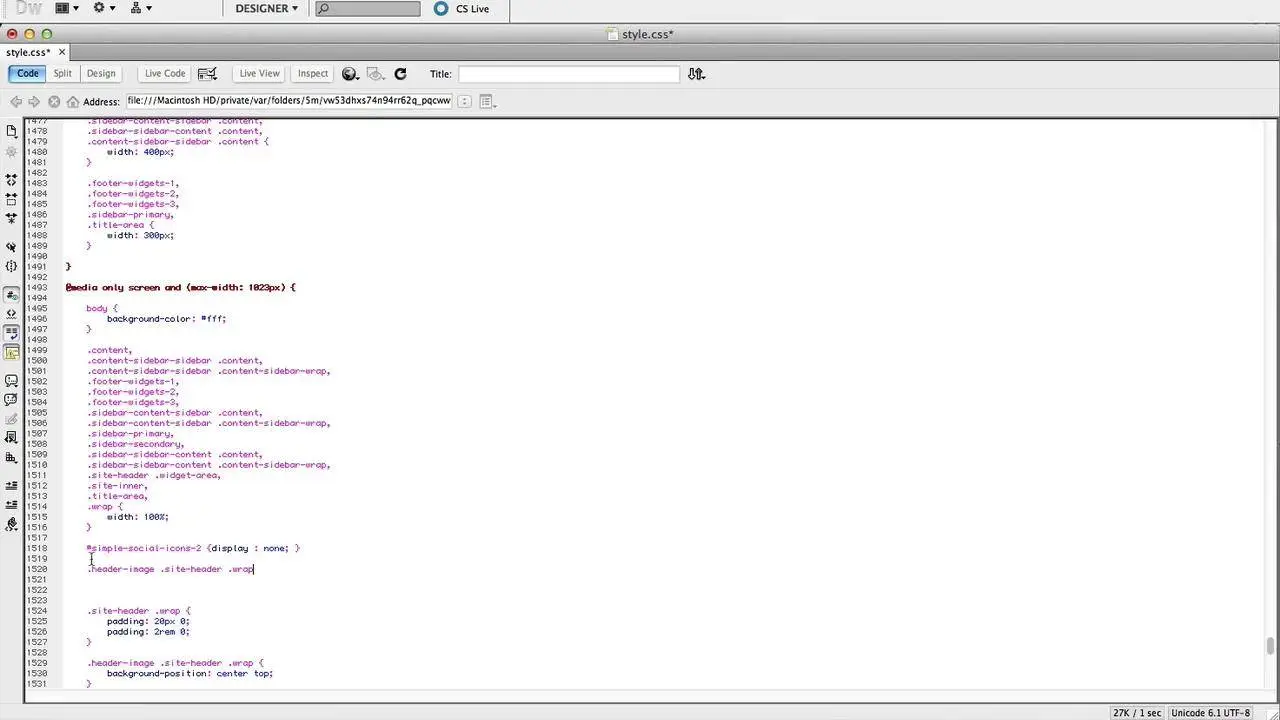Switch to Design view
This screenshot has width=1280, height=720.
coord(101,74)
